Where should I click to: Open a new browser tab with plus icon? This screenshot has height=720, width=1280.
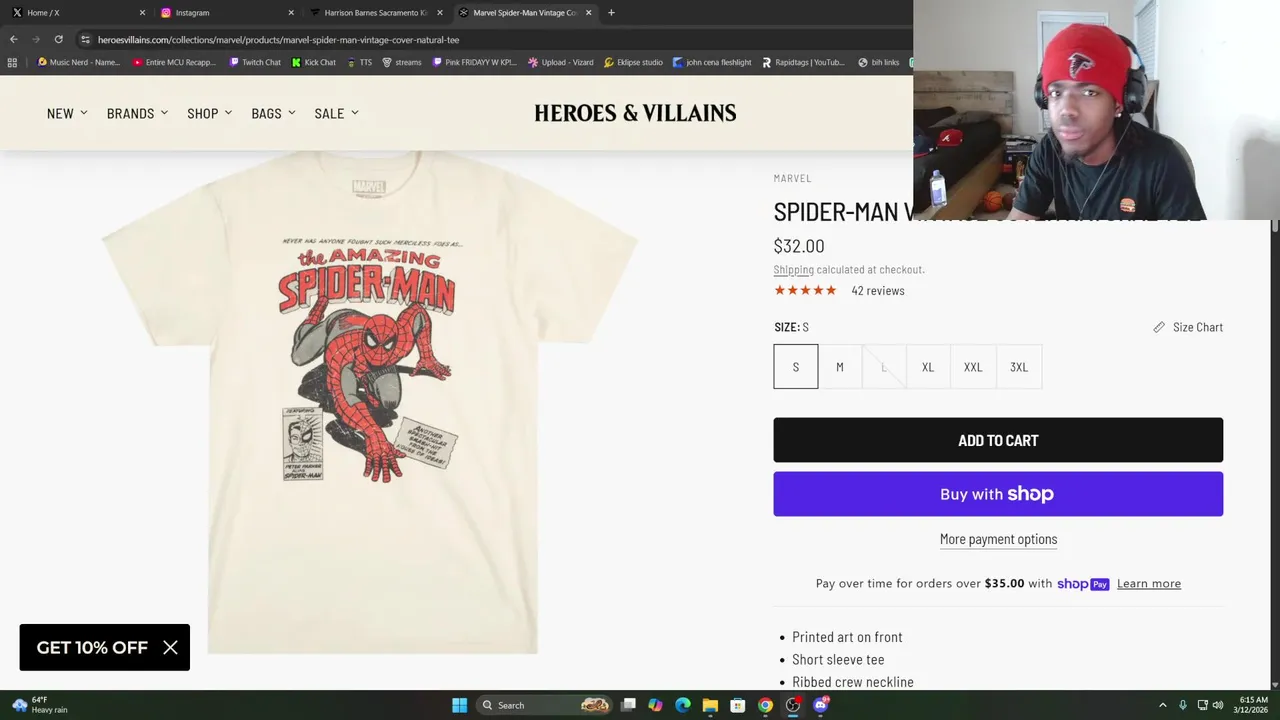point(611,12)
